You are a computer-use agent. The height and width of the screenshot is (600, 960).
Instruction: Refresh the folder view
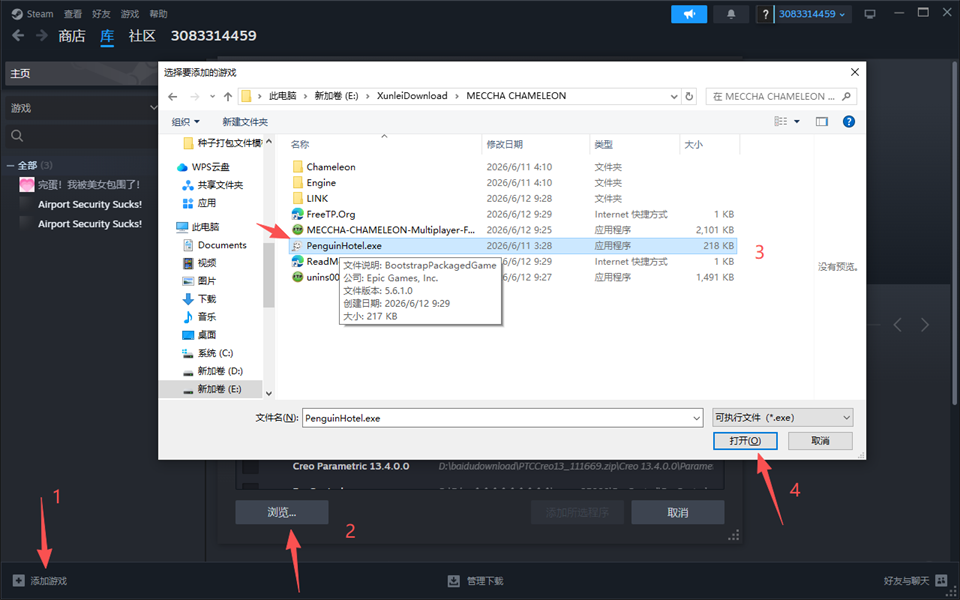tap(689, 96)
